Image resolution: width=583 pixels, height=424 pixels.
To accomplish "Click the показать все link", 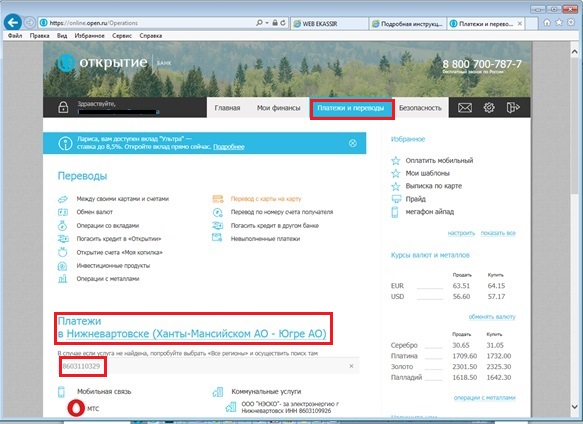I will (498, 233).
